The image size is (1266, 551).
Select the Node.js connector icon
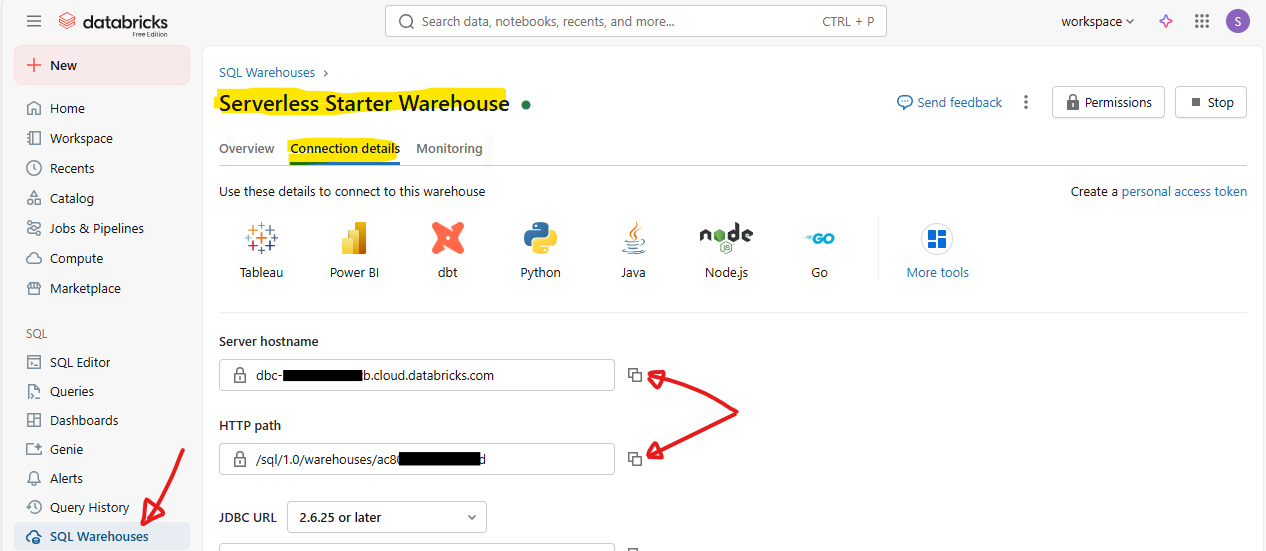tap(726, 240)
